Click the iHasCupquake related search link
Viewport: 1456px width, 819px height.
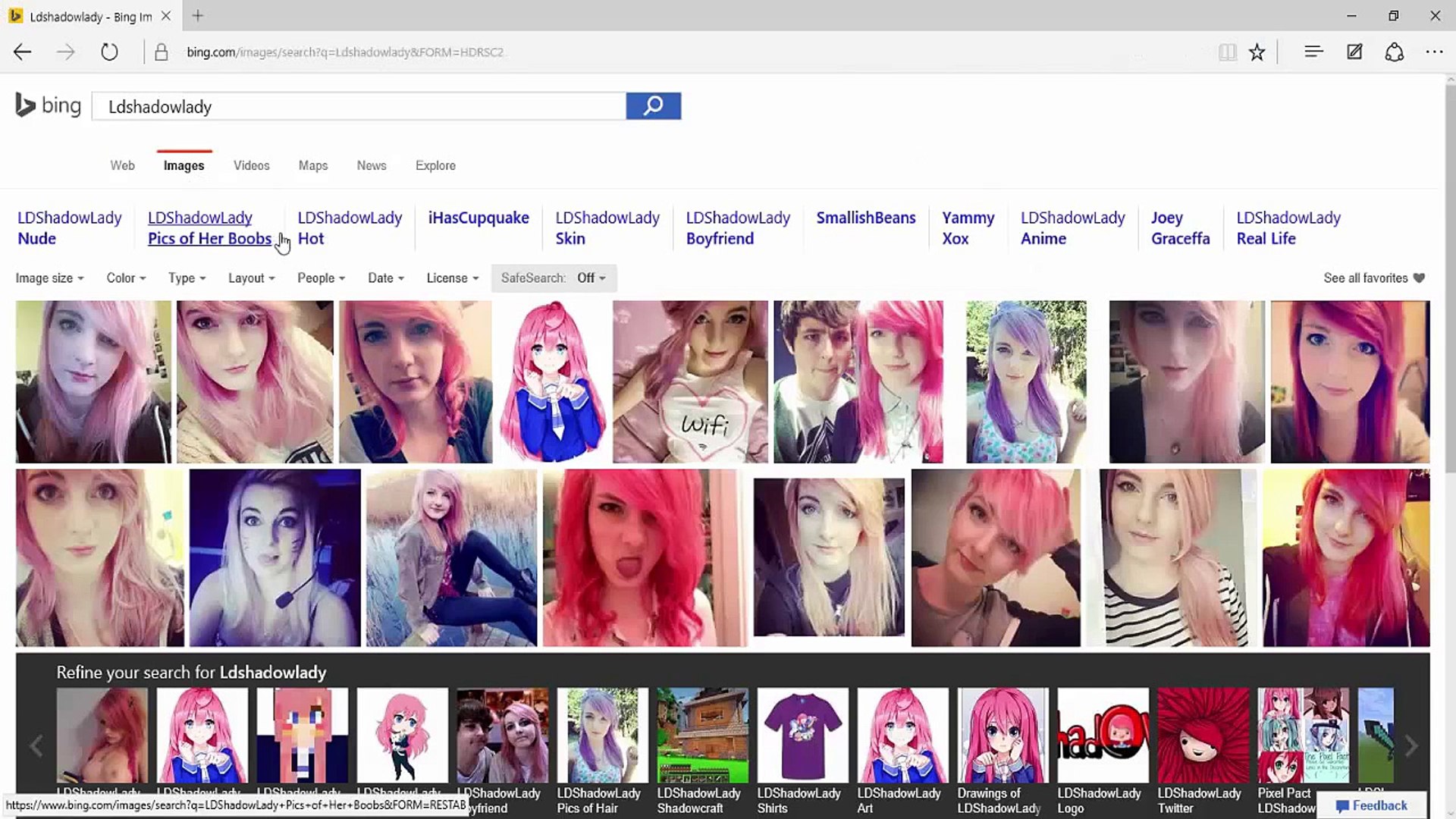tap(479, 218)
